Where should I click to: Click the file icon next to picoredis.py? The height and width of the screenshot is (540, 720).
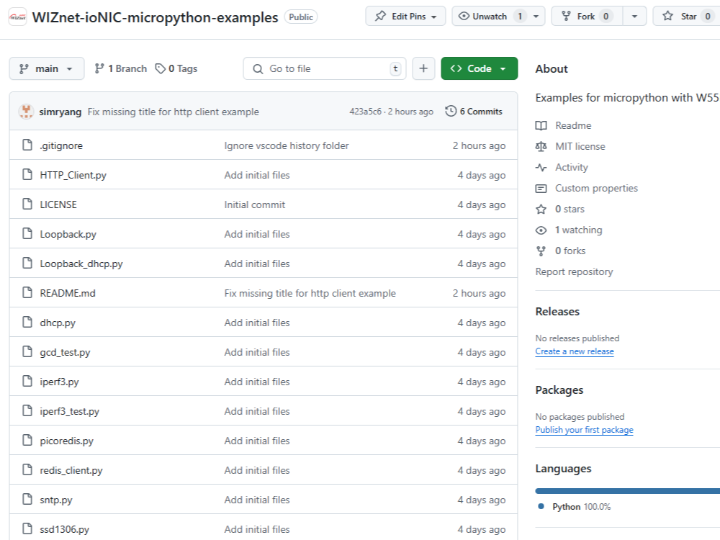pos(28,440)
